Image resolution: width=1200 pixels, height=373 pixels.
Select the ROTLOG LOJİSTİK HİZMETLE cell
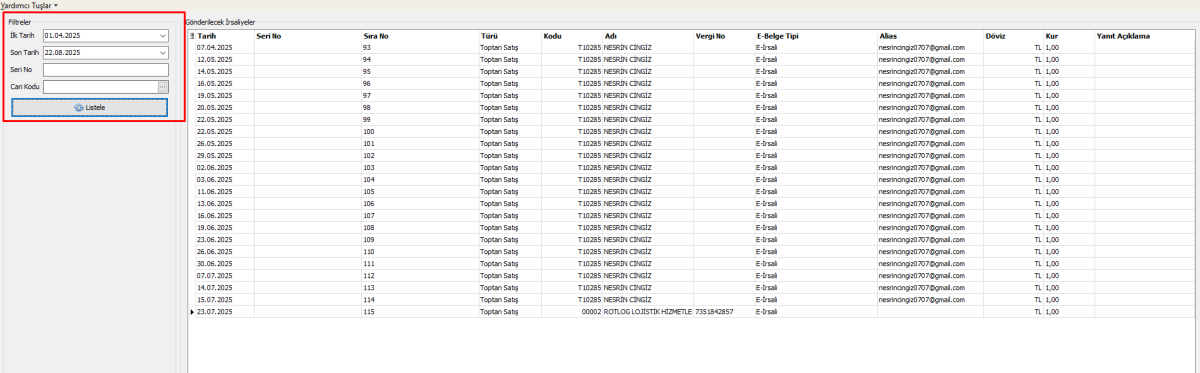pyautogui.click(x=648, y=312)
